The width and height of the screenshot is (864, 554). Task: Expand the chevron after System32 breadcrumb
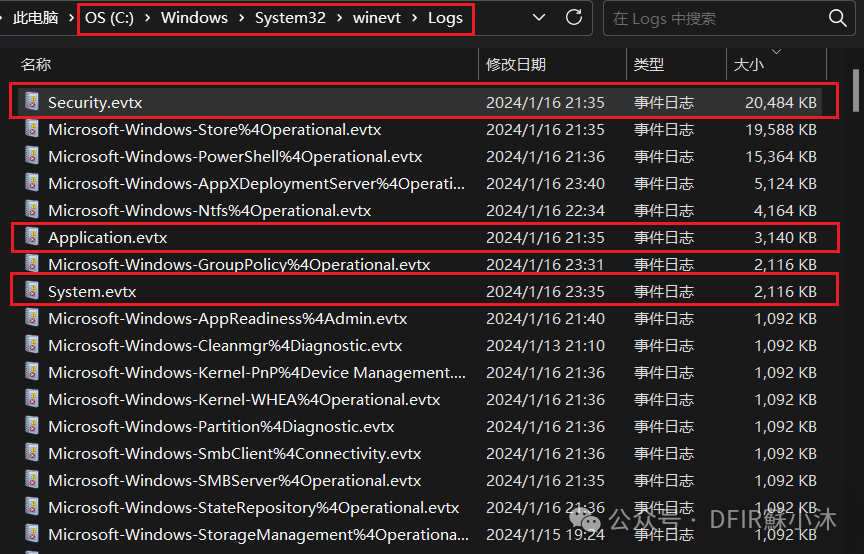point(339,18)
